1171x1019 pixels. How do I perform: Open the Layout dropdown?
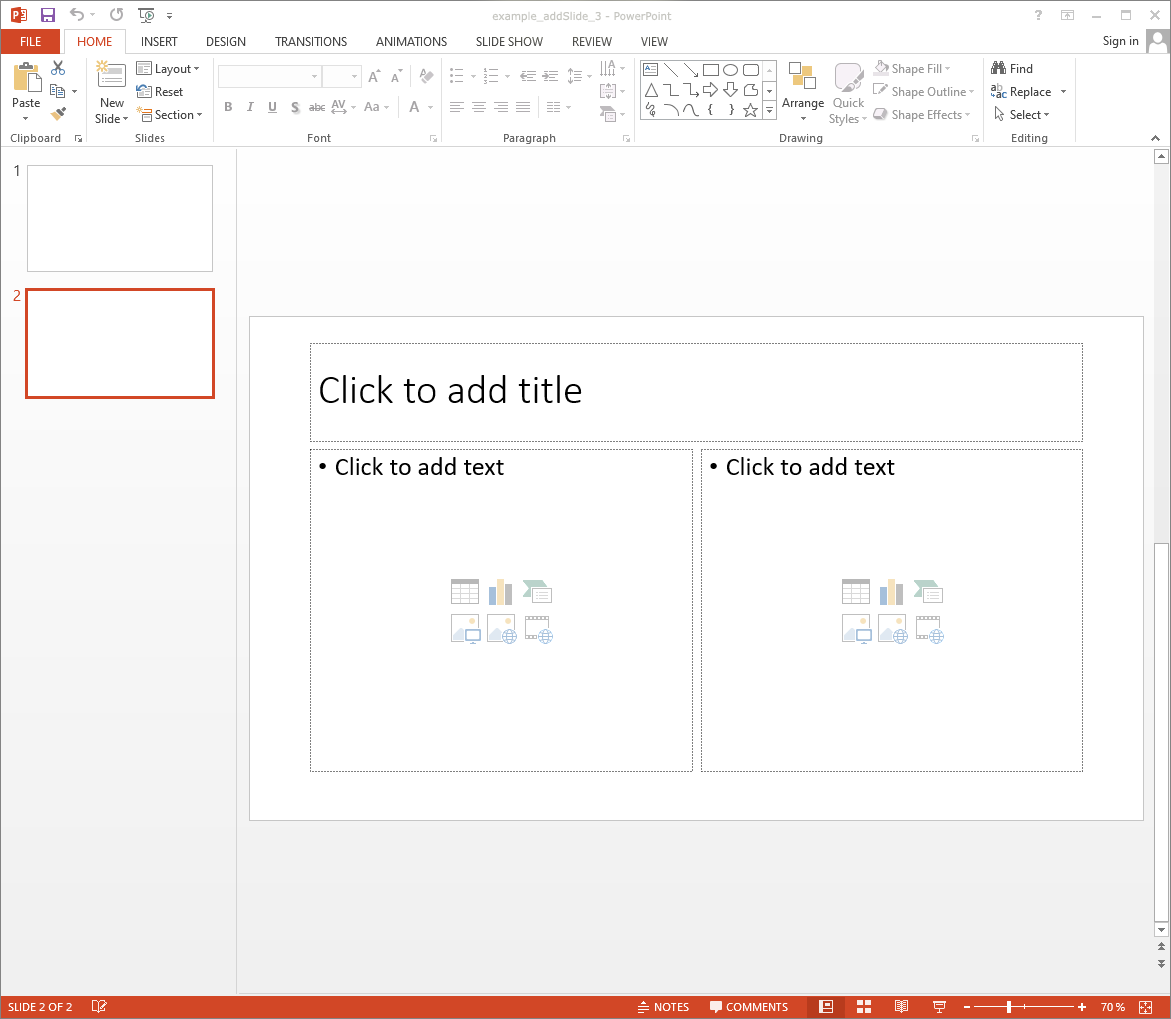pyautogui.click(x=168, y=69)
